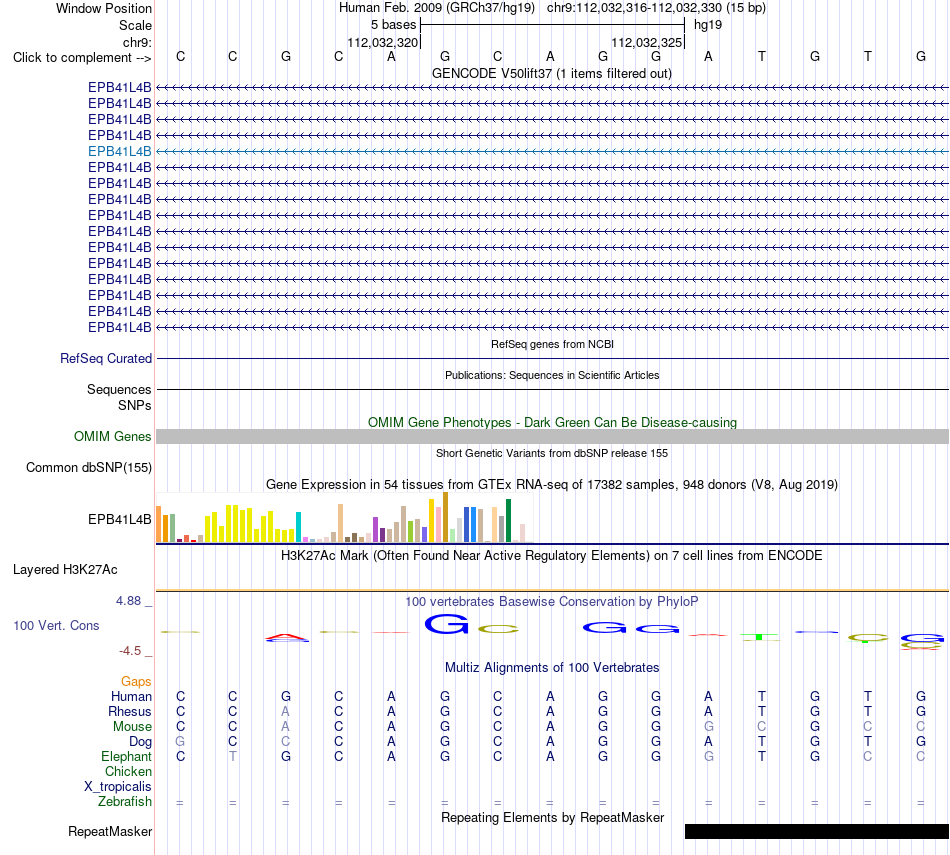Click the 'Zebrafish' species label

coord(125,801)
